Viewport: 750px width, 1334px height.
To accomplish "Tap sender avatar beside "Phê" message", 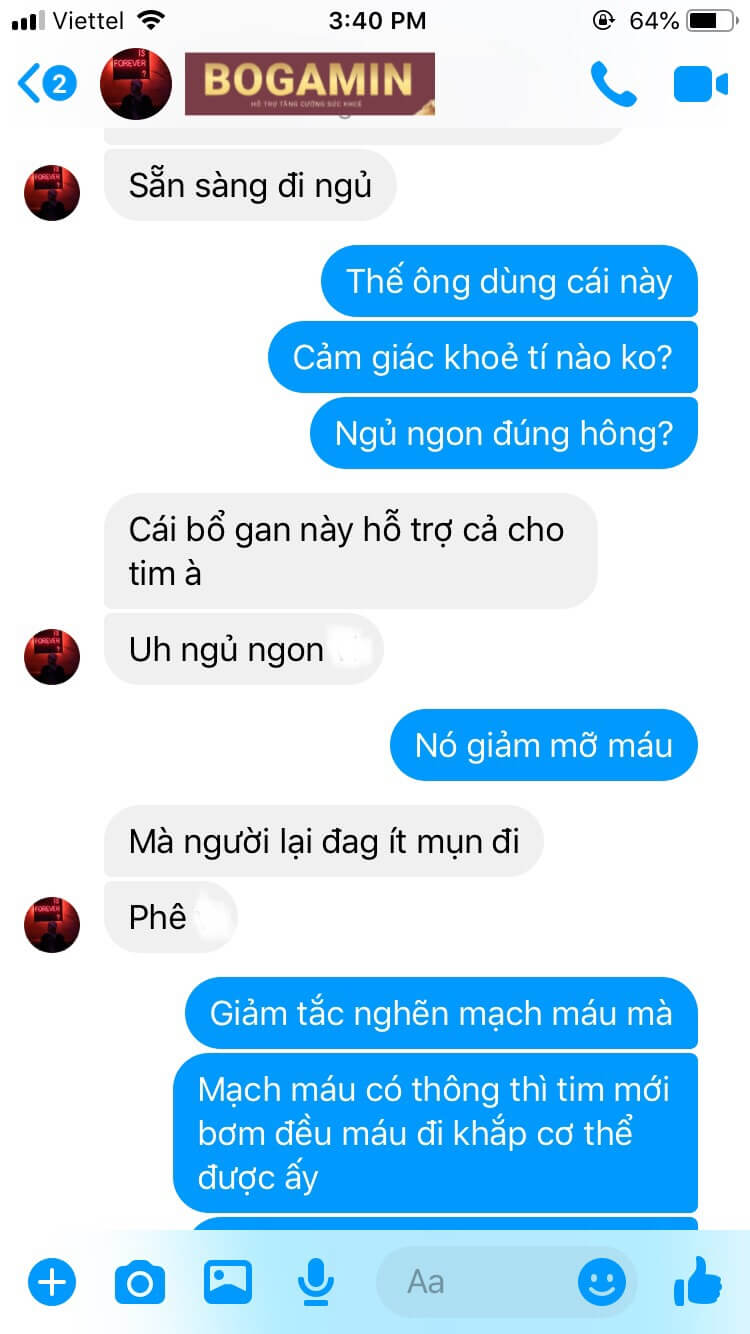I will 52,925.
